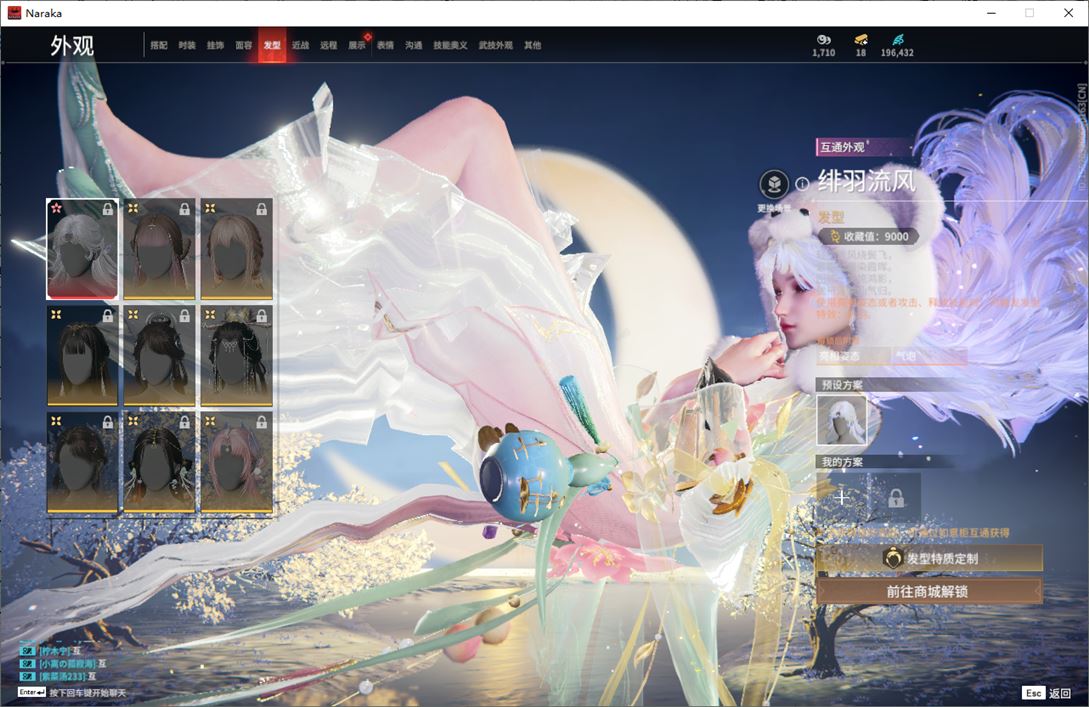Select the long black hair with bangs
This screenshot has width=1089, height=707.
point(82,356)
